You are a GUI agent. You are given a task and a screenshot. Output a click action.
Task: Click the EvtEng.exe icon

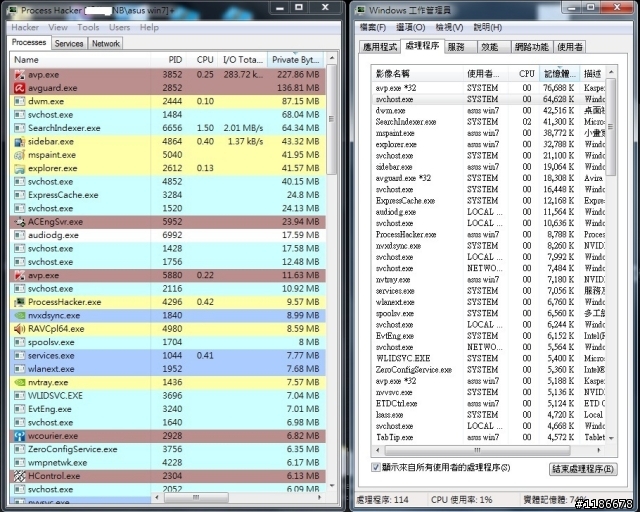(19, 409)
